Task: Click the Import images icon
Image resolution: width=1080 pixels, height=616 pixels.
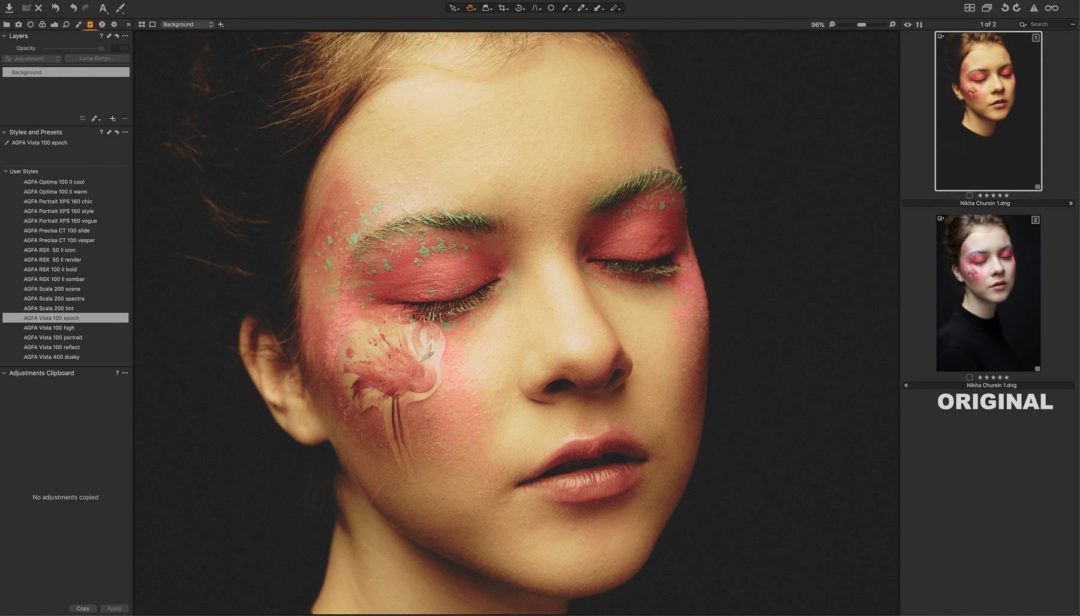Action: [9, 8]
